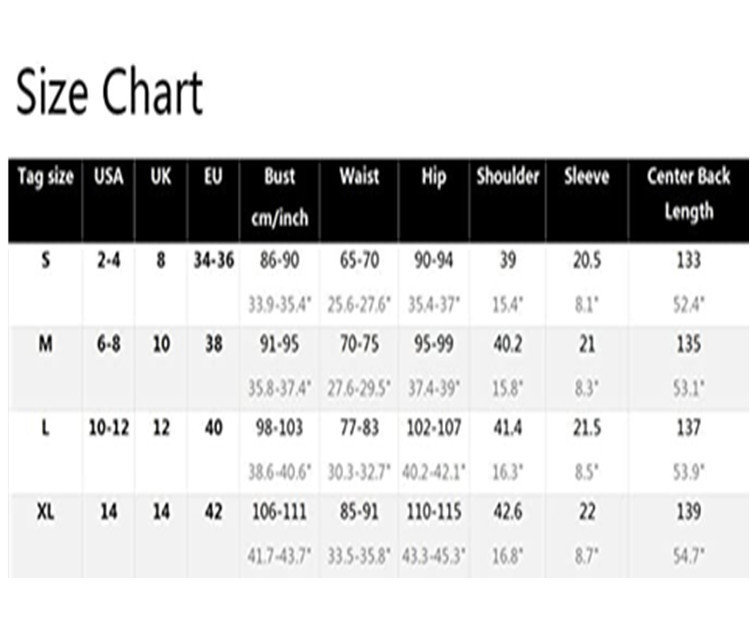Click the Center Back Length header
Screen dimensions: 750x617
pyautogui.click(x=688, y=194)
